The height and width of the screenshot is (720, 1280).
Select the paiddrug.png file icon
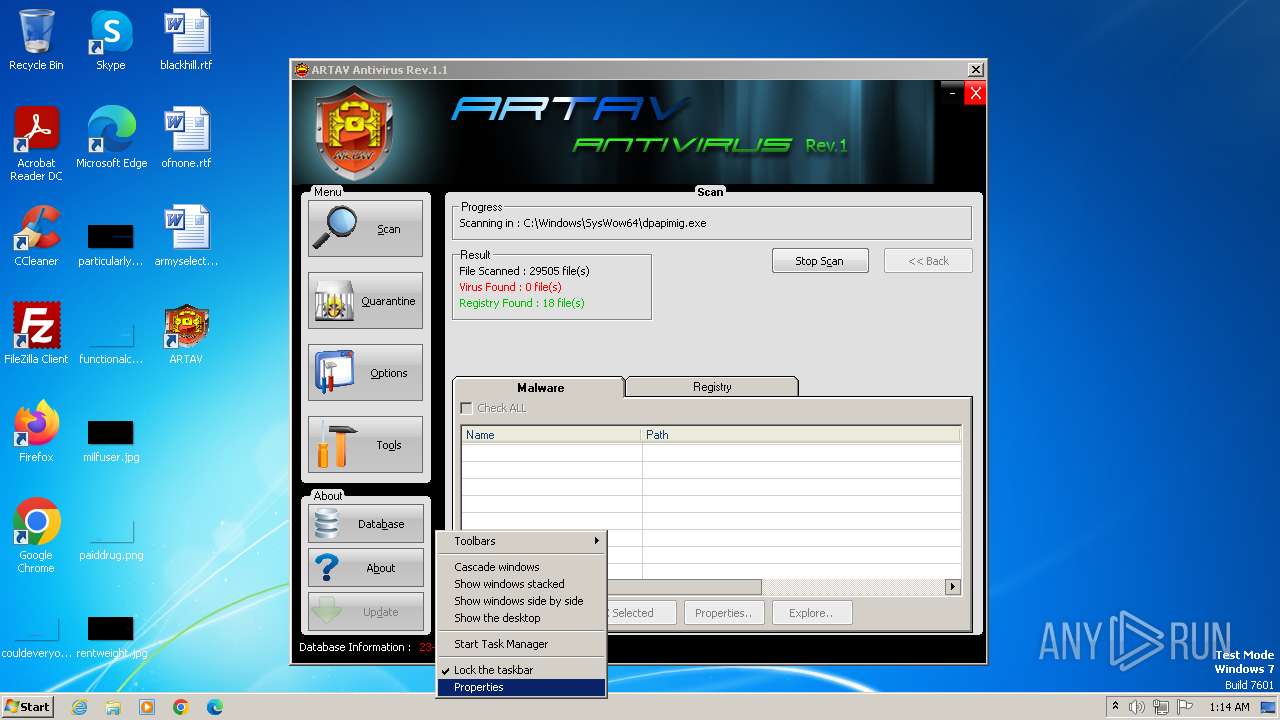111,540
